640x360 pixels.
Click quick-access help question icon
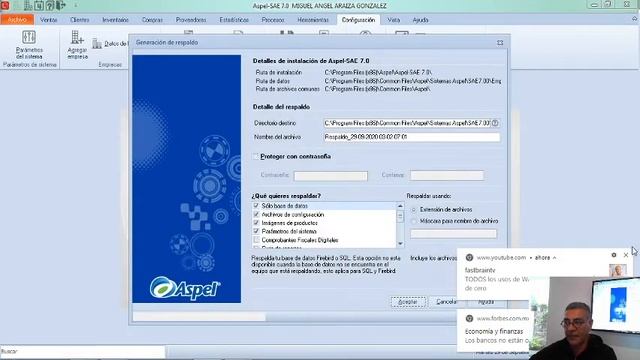tap(49, 5)
